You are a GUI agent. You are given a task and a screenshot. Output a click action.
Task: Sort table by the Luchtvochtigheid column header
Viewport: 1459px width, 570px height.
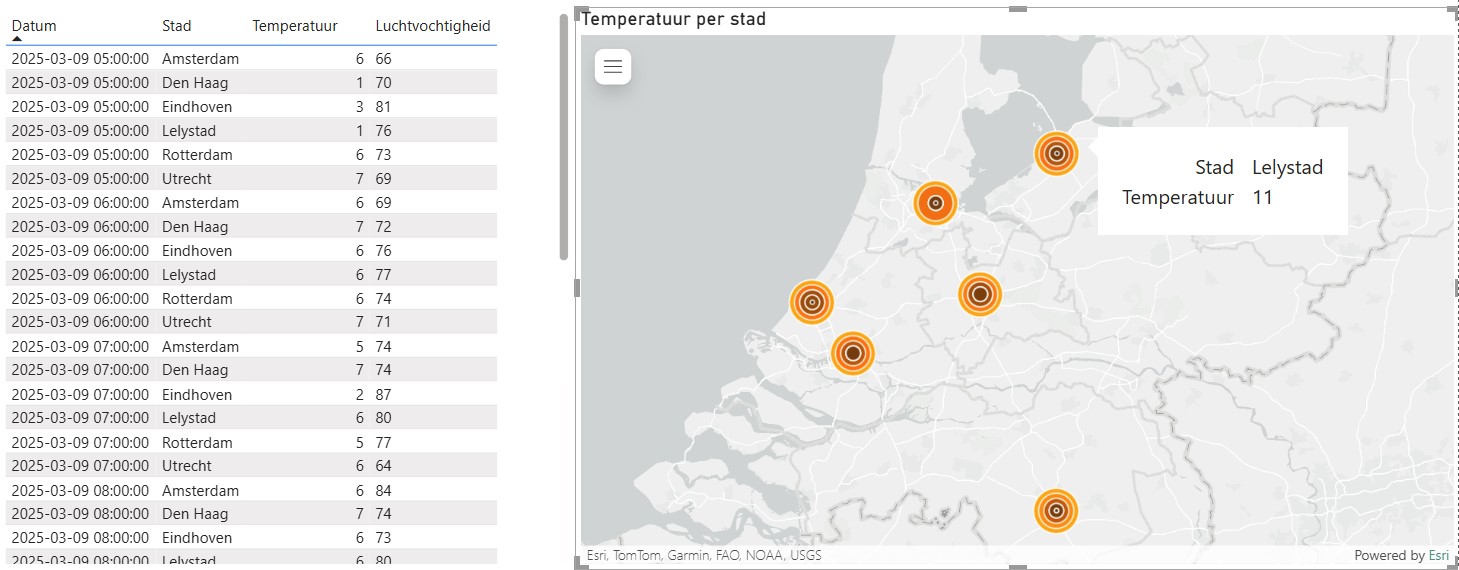click(433, 26)
